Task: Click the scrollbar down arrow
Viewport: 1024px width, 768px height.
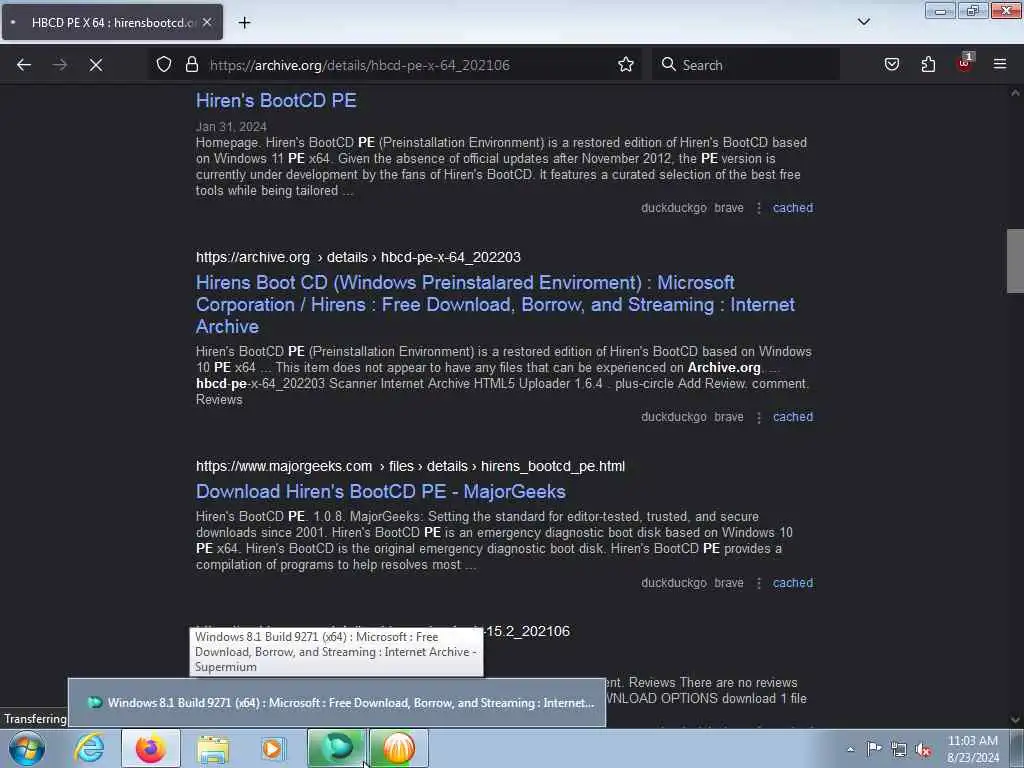Action: 1015,720
